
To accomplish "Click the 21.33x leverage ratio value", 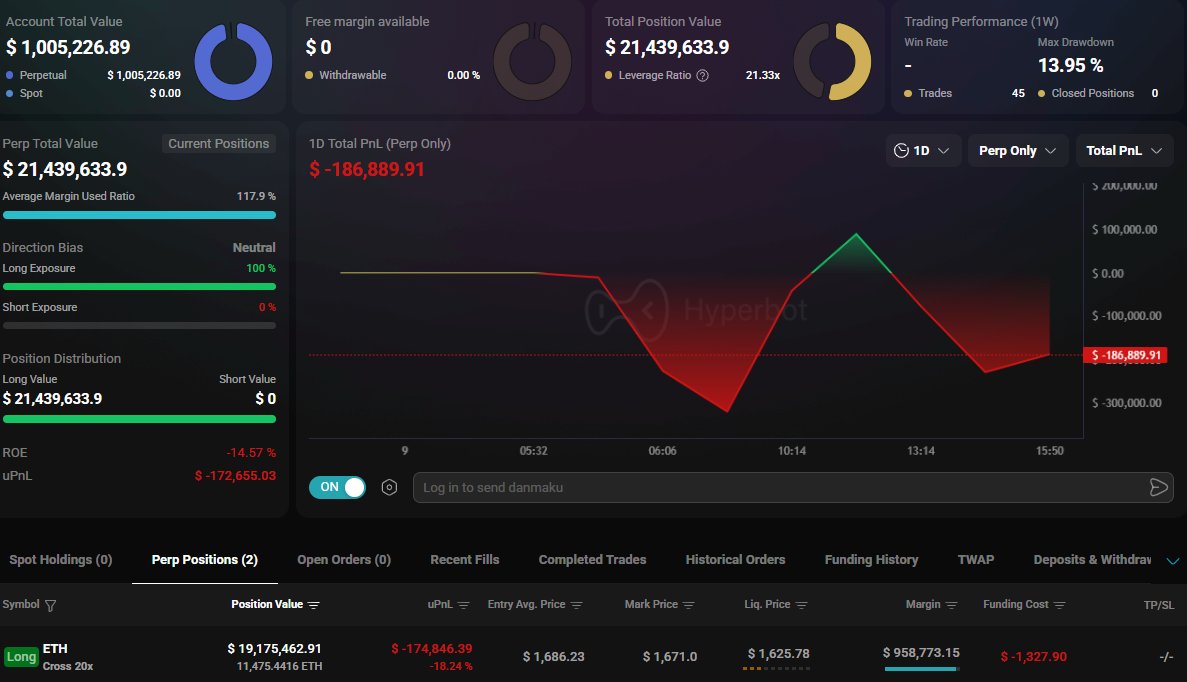I will 763,75.
